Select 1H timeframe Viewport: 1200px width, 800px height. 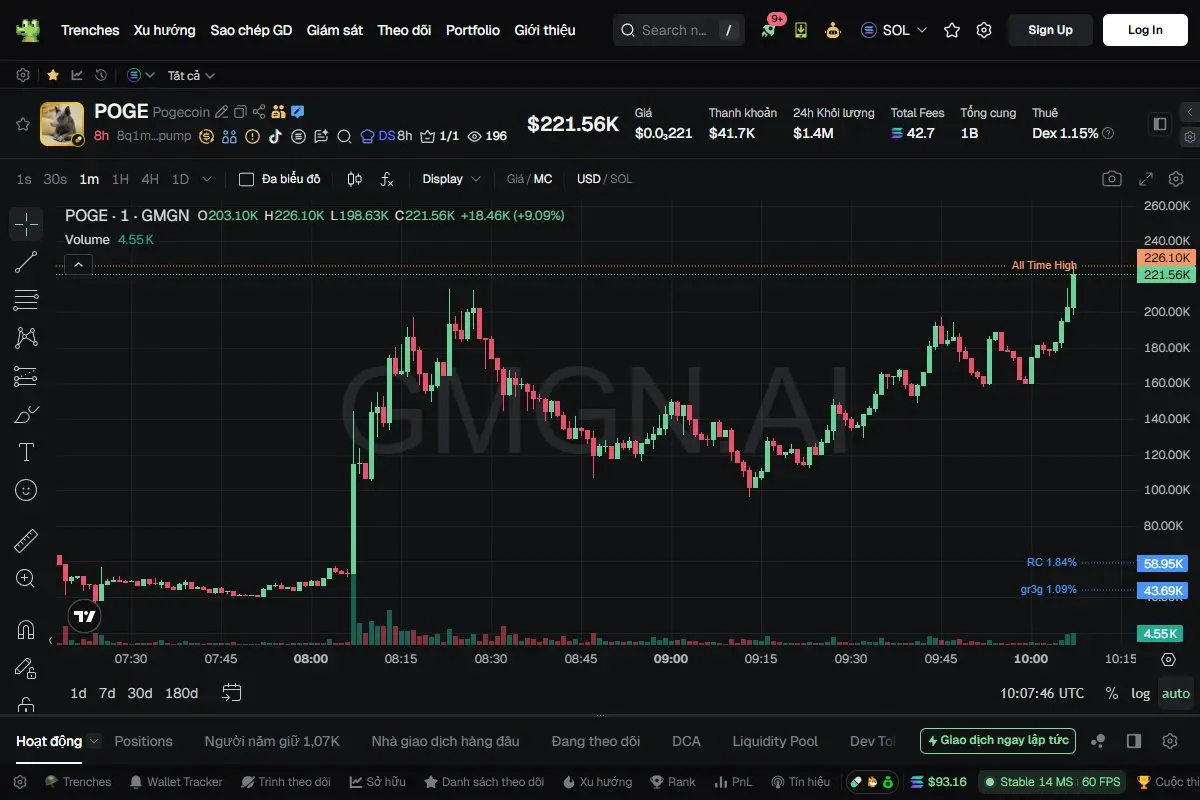coord(120,179)
